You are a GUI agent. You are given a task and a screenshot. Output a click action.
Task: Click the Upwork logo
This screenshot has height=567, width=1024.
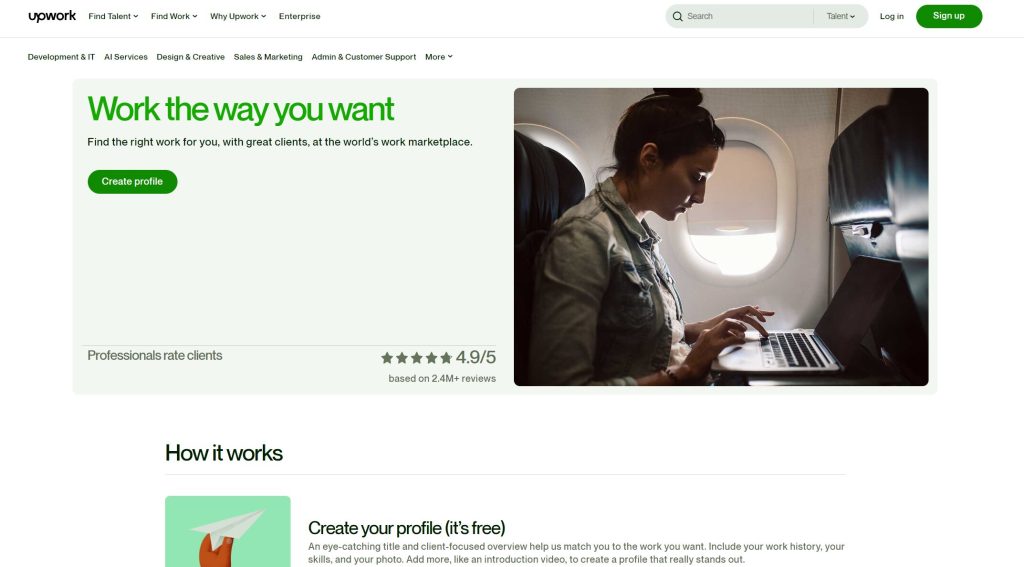52,16
